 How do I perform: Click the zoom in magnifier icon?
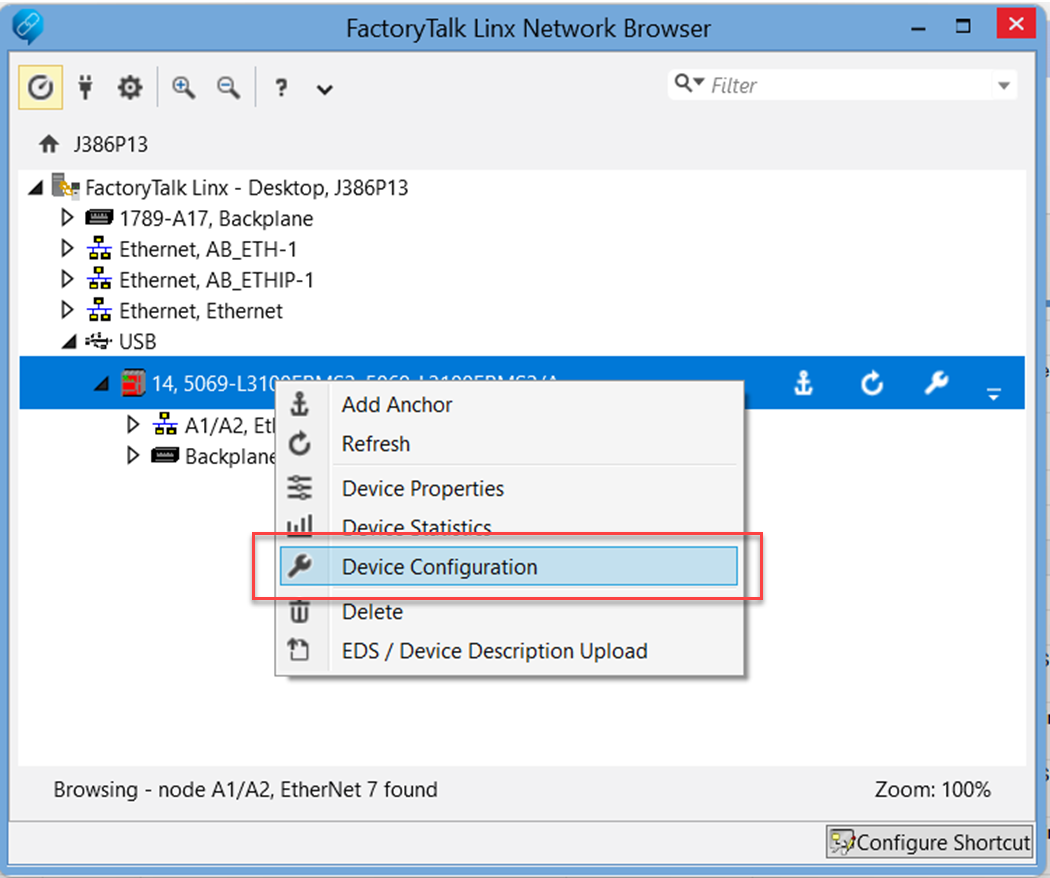tap(183, 88)
